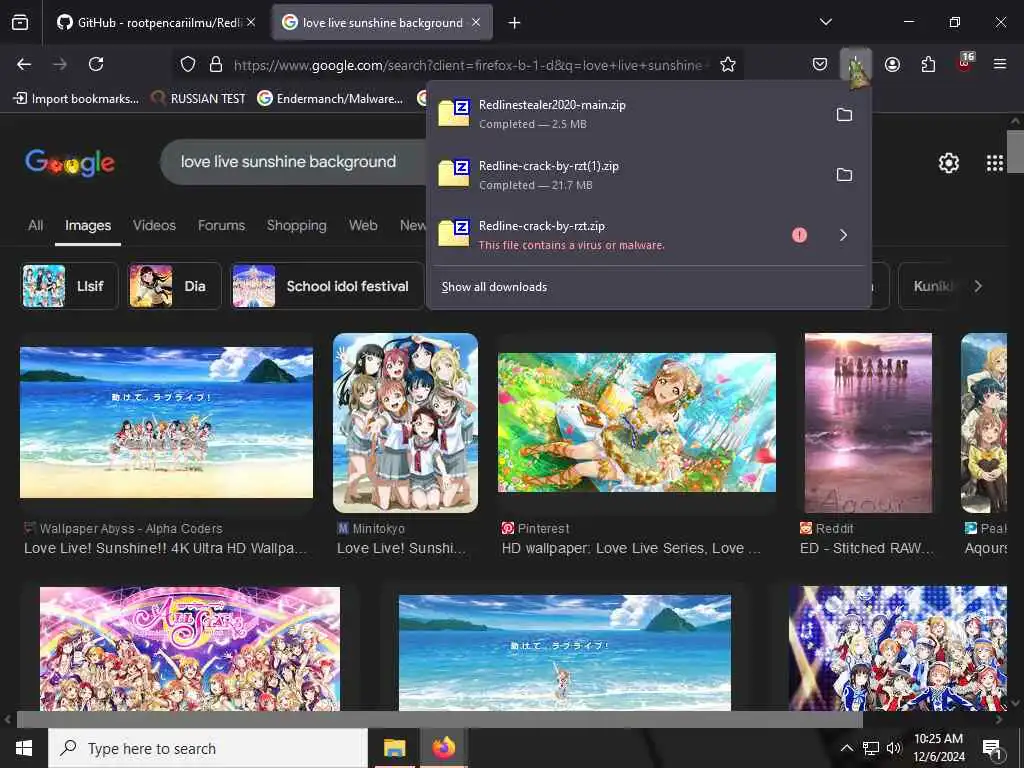Open the Pinterest HD wallpaper image
Image resolution: width=1024 pixels, height=768 pixels.
coord(637,423)
